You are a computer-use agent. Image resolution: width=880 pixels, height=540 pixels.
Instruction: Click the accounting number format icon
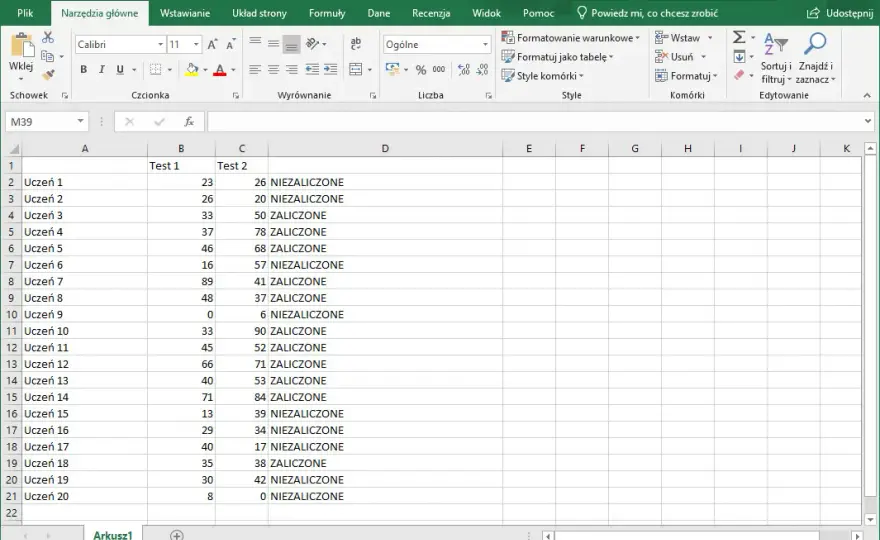click(x=392, y=70)
